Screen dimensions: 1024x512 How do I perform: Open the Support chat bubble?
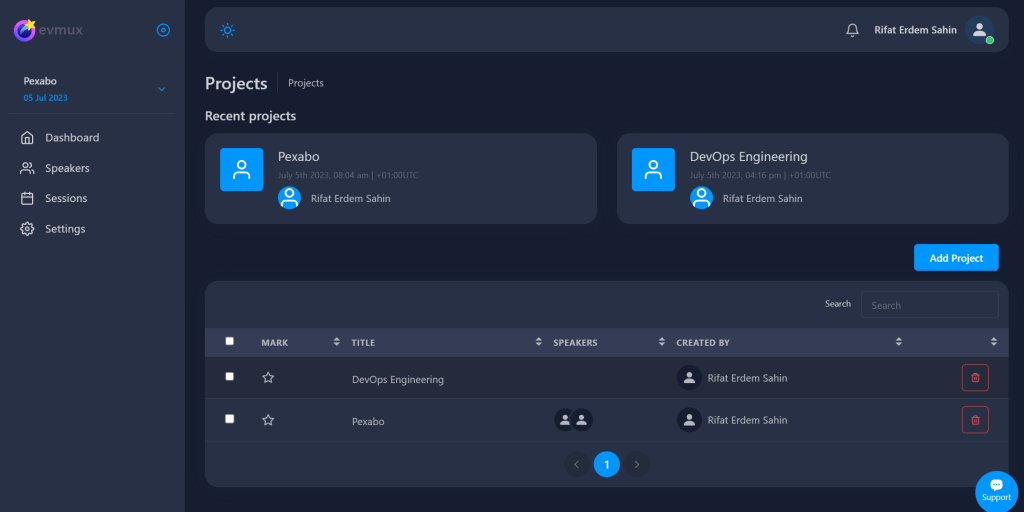(997, 491)
